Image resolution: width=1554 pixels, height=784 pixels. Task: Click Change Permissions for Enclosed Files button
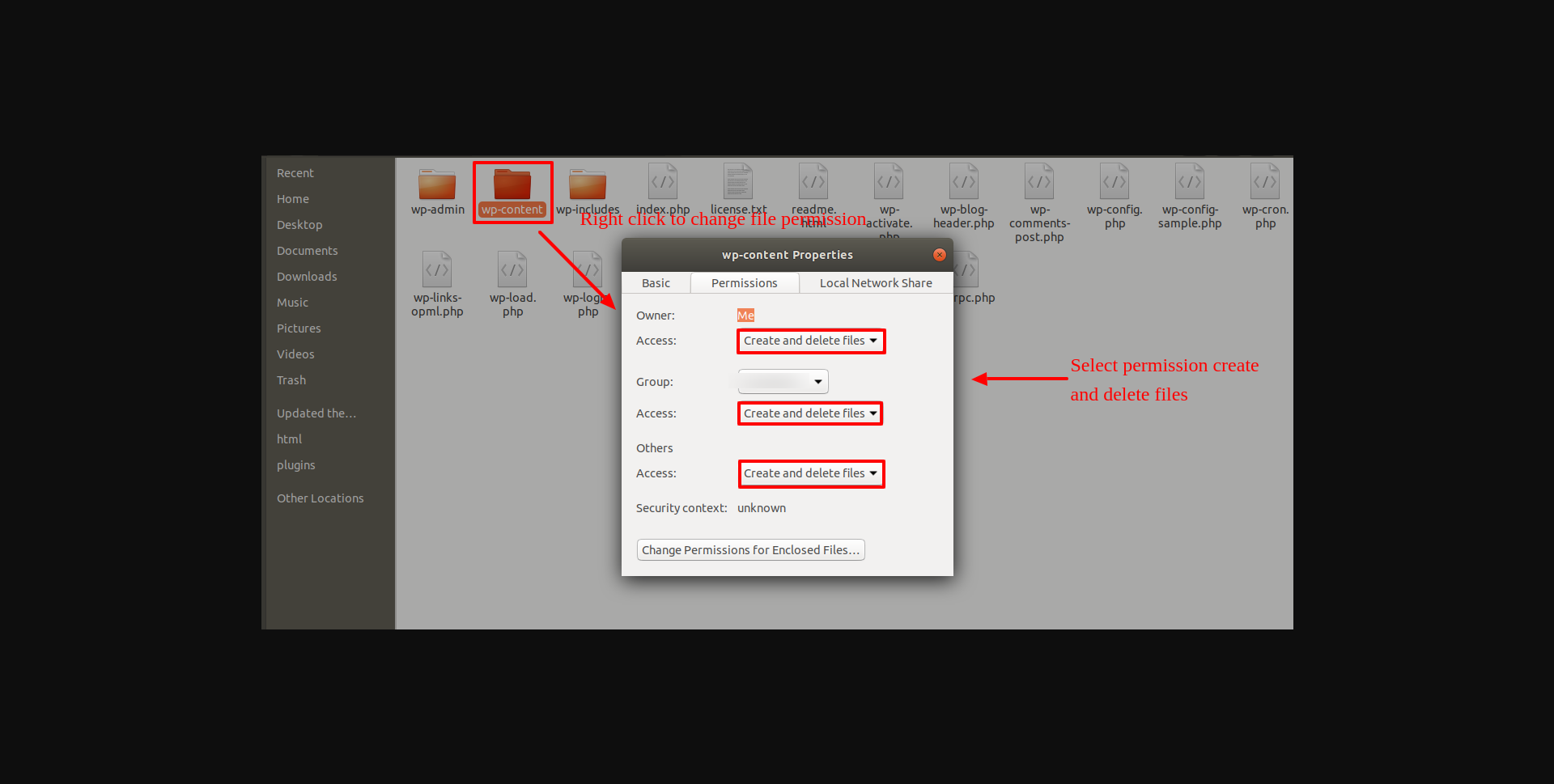click(x=750, y=550)
